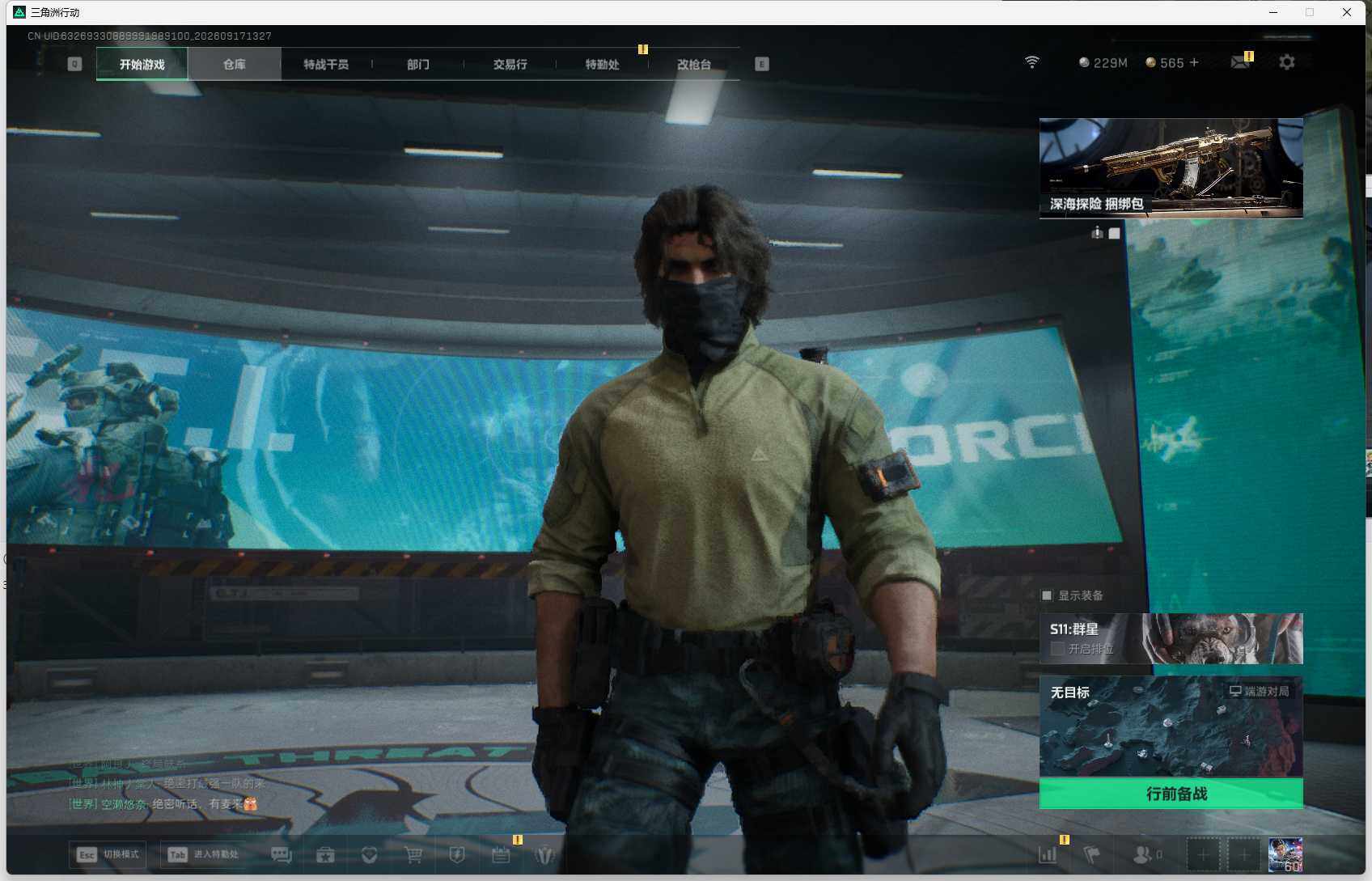Click the Q key previous-tab icon

[x=74, y=64]
